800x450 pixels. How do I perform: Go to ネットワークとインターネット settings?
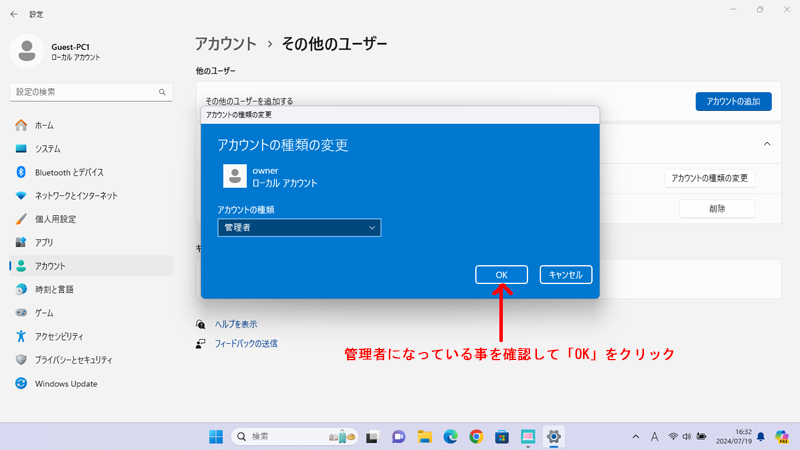pos(75,196)
